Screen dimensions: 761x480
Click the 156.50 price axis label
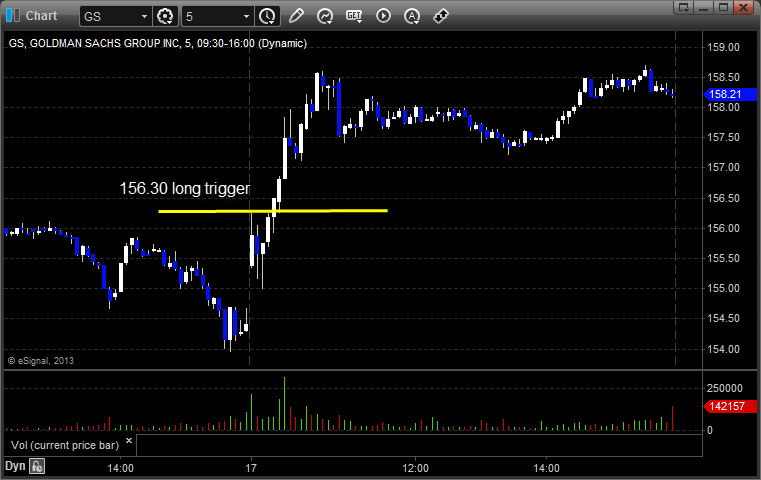pos(723,198)
